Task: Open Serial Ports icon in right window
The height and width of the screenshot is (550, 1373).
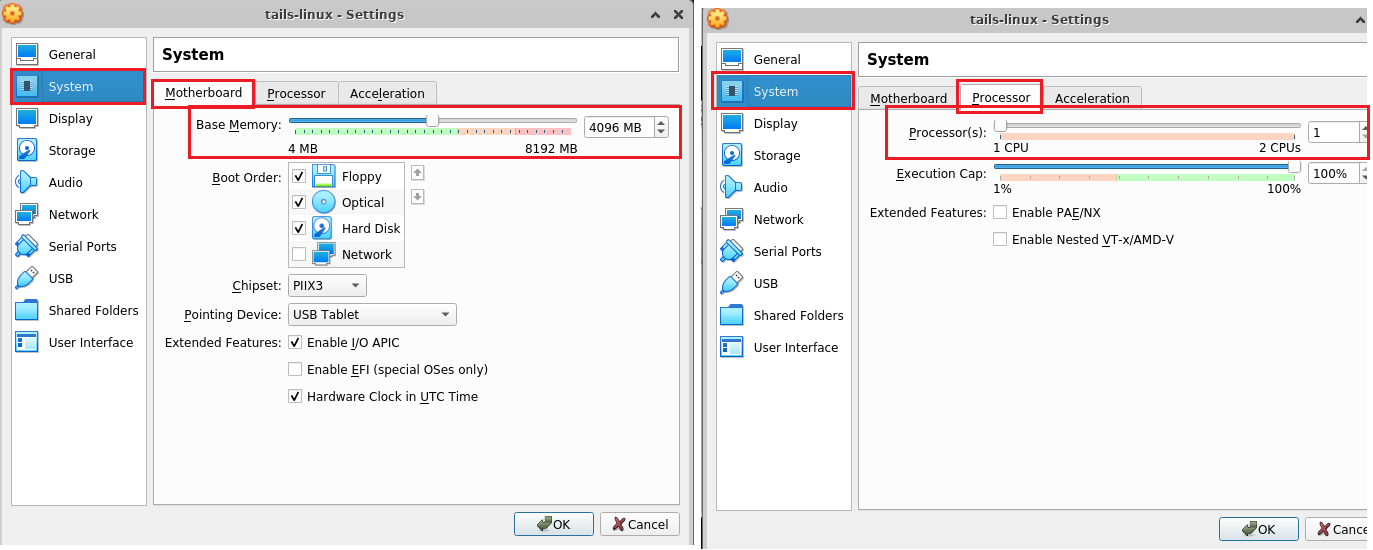Action: click(x=733, y=251)
